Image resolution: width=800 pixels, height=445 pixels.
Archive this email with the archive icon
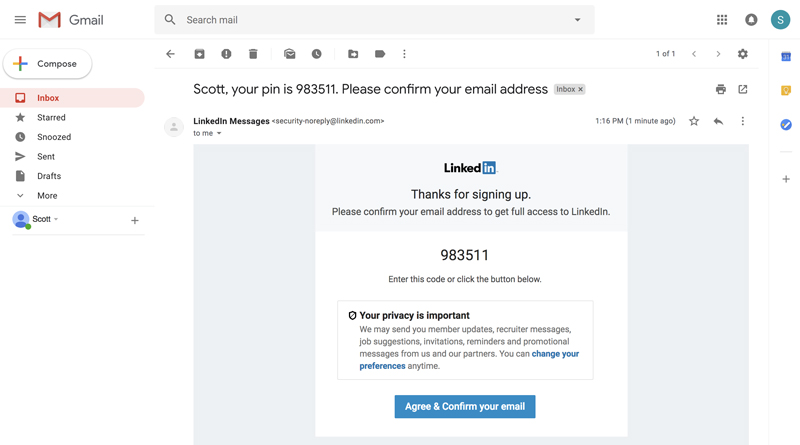tap(199, 54)
